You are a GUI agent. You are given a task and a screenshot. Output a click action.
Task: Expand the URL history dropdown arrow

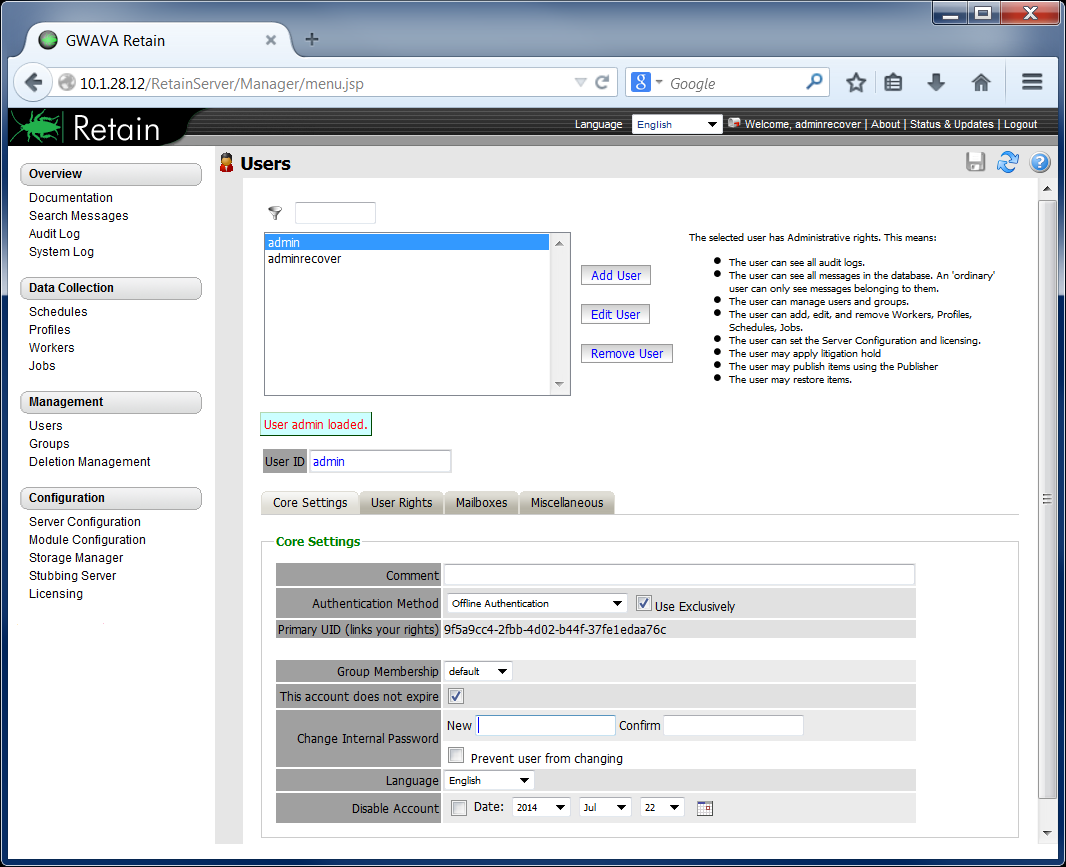[581, 82]
